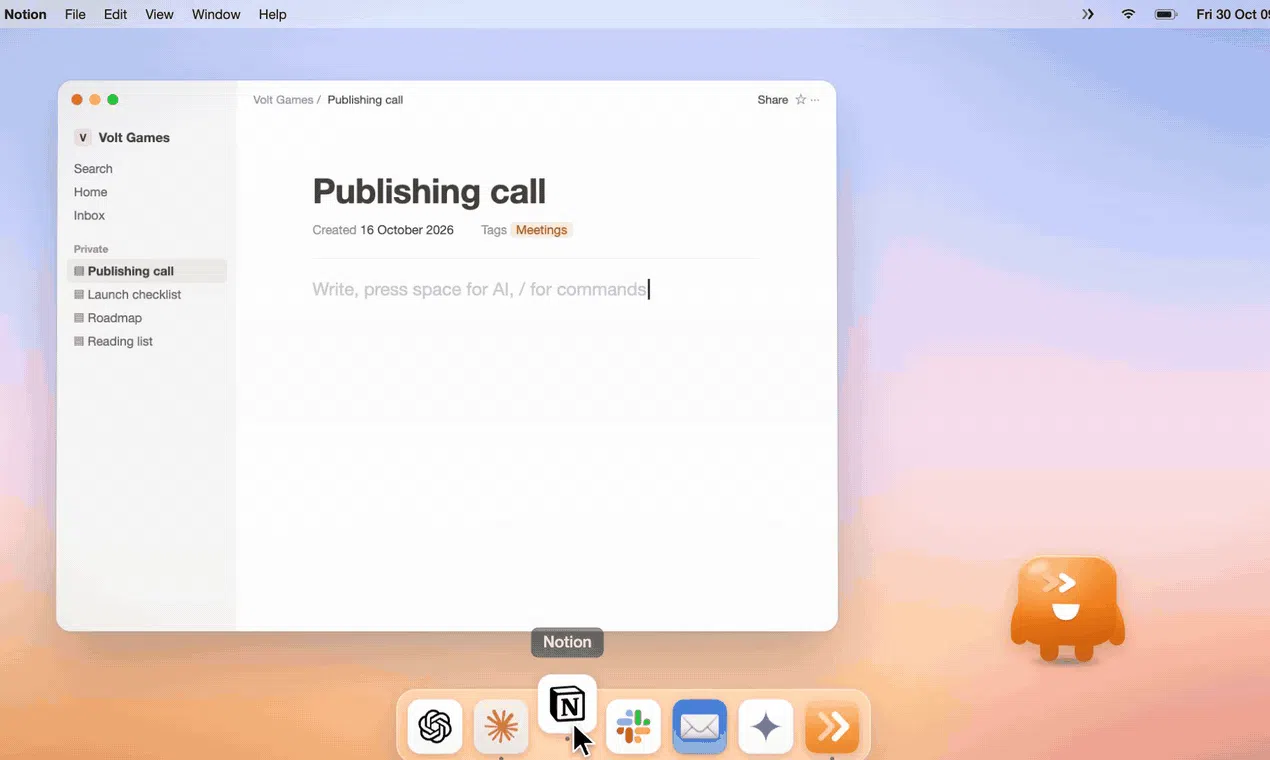Click the Volt Games breadcrumb link
1270x760 pixels.
283,100
